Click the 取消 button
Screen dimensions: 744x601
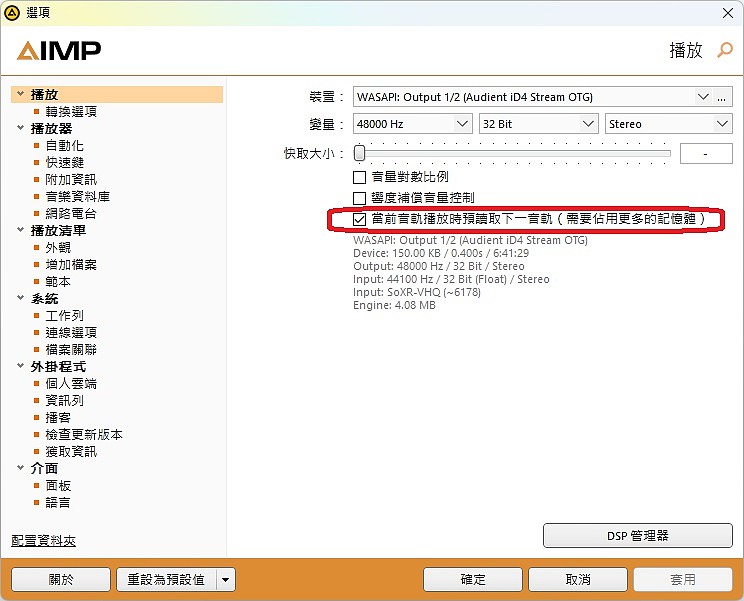(578, 580)
